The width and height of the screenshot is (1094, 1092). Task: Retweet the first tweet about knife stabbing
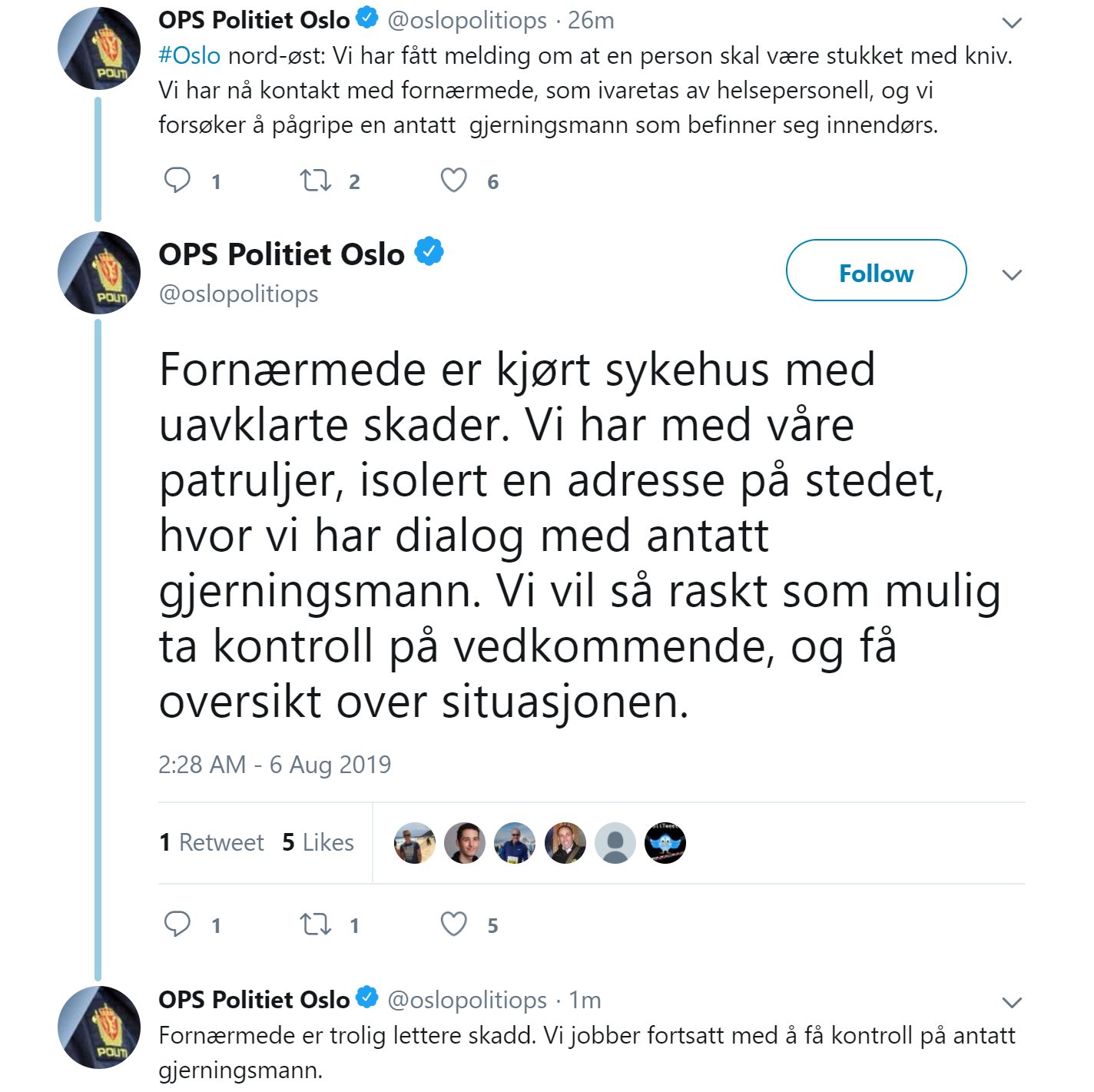[x=315, y=181]
